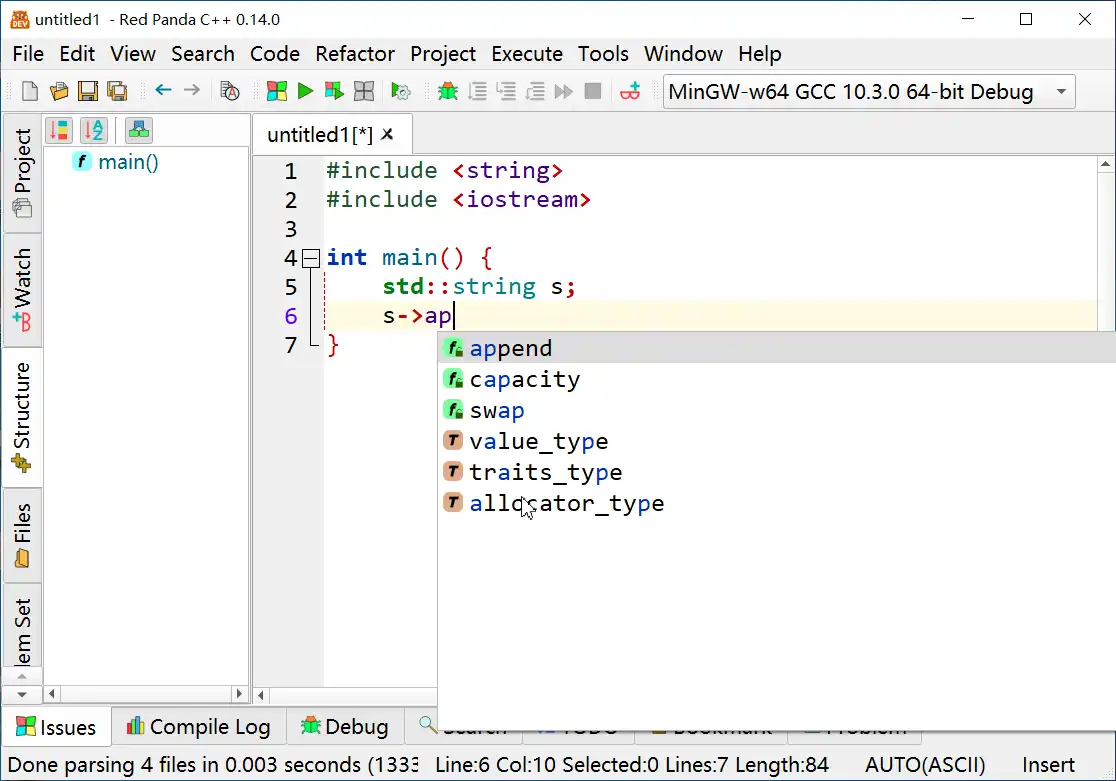The width and height of the screenshot is (1116, 781).
Task: Create a new file
Action: coord(28,90)
